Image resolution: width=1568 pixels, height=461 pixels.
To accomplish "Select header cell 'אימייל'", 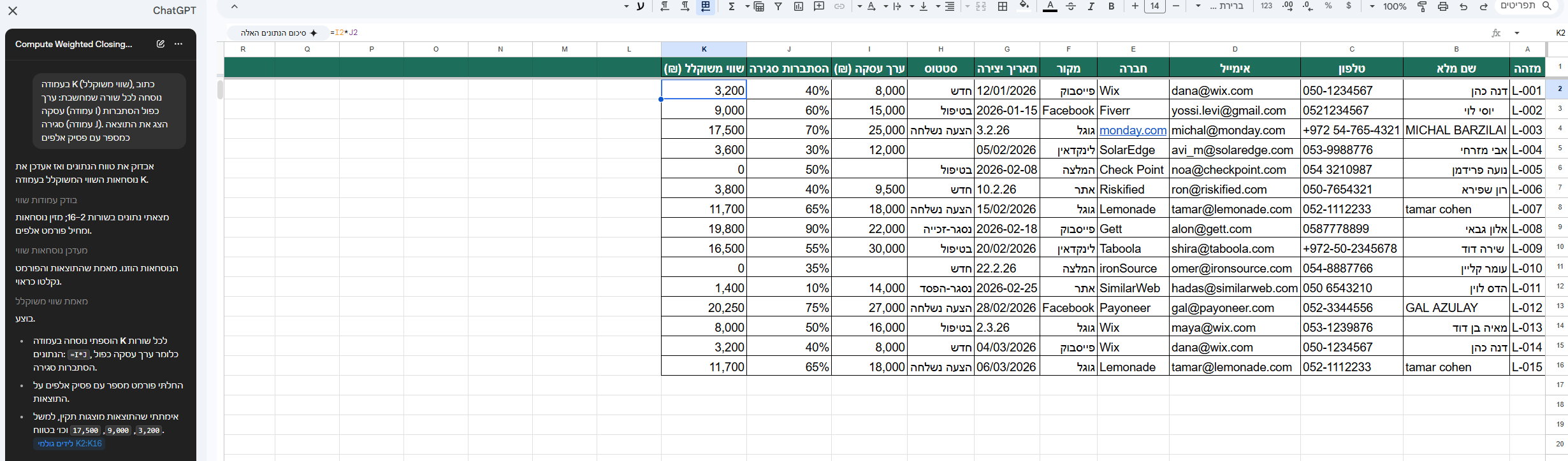I will pyautogui.click(x=1235, y=68).
